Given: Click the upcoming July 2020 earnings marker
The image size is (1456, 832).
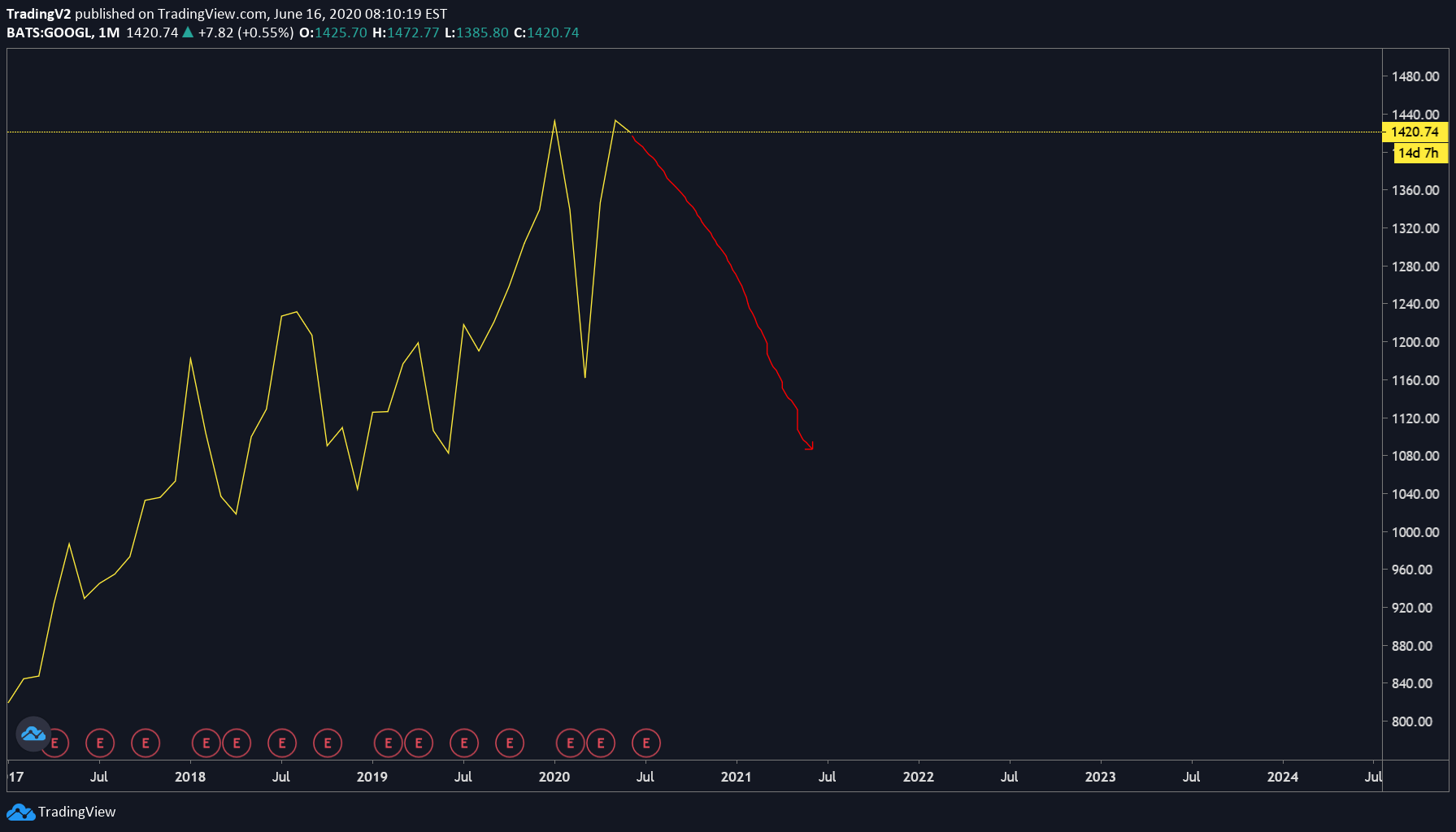Looking at the screenshot, I should [x=646, y=743].
